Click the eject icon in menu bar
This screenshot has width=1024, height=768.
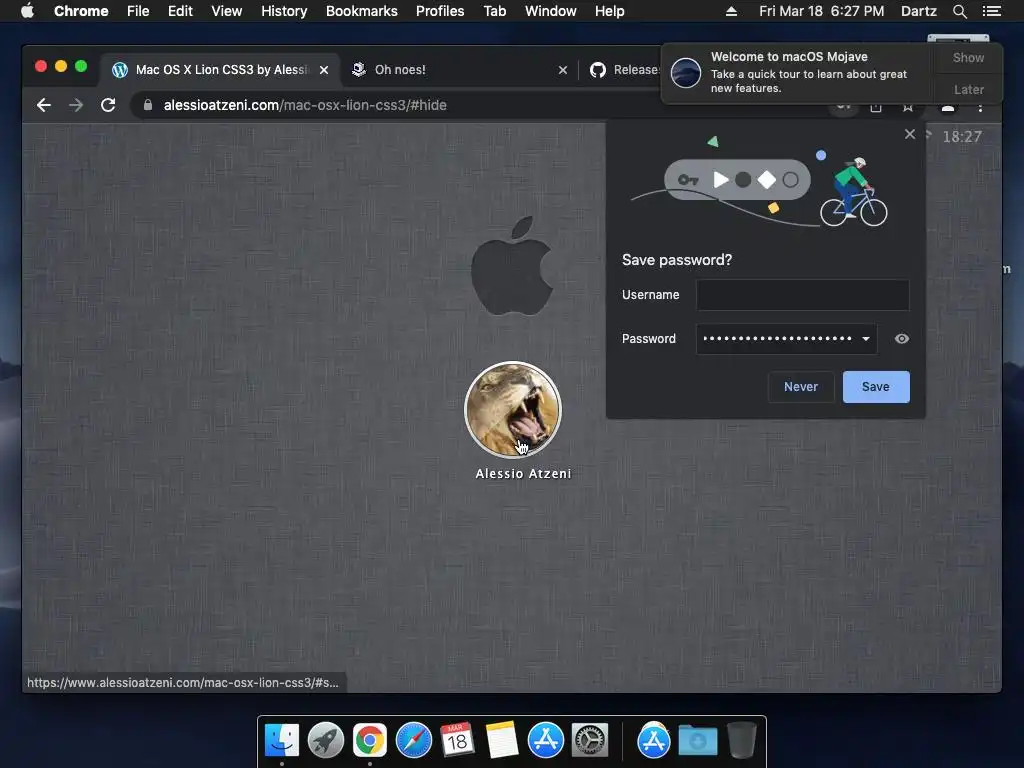tap(731, 11)
